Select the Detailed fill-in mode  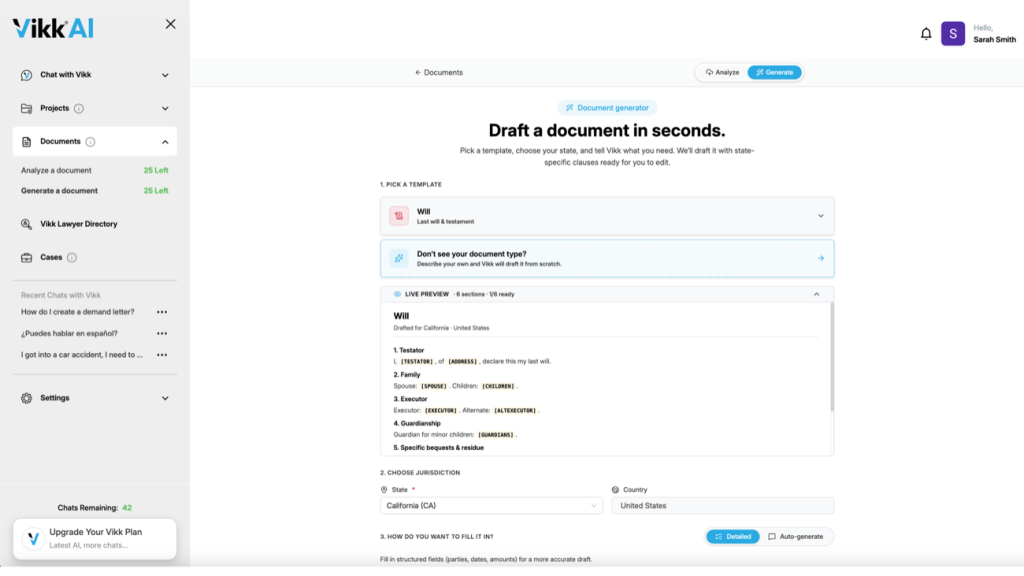[733, 537]
